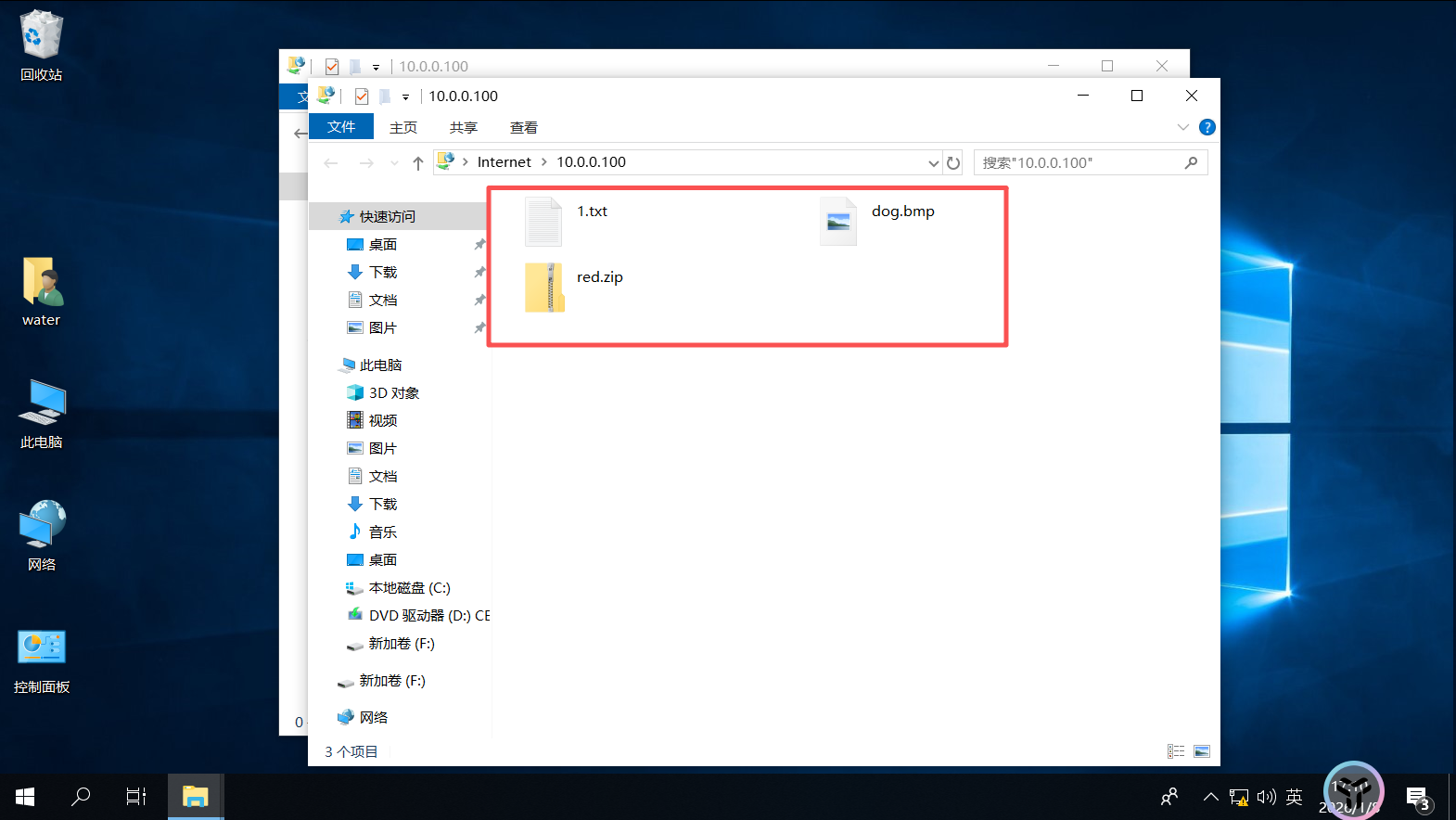Screen dimensions: 1456x820
Task: Open Recycle Bin desktop icon
Action: click(41, 45)
